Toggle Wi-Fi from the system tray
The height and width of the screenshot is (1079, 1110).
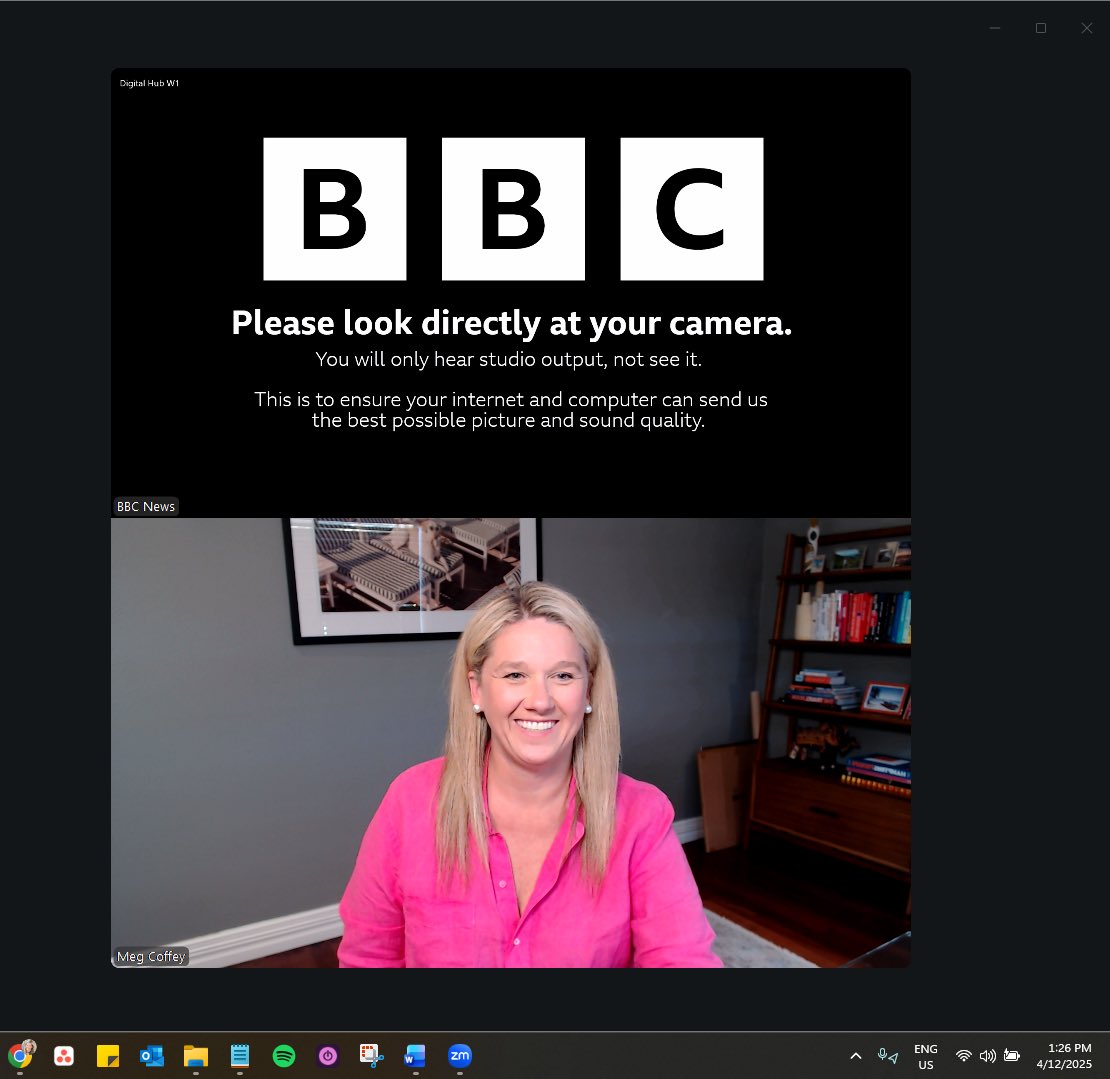tap(963, 1056)
